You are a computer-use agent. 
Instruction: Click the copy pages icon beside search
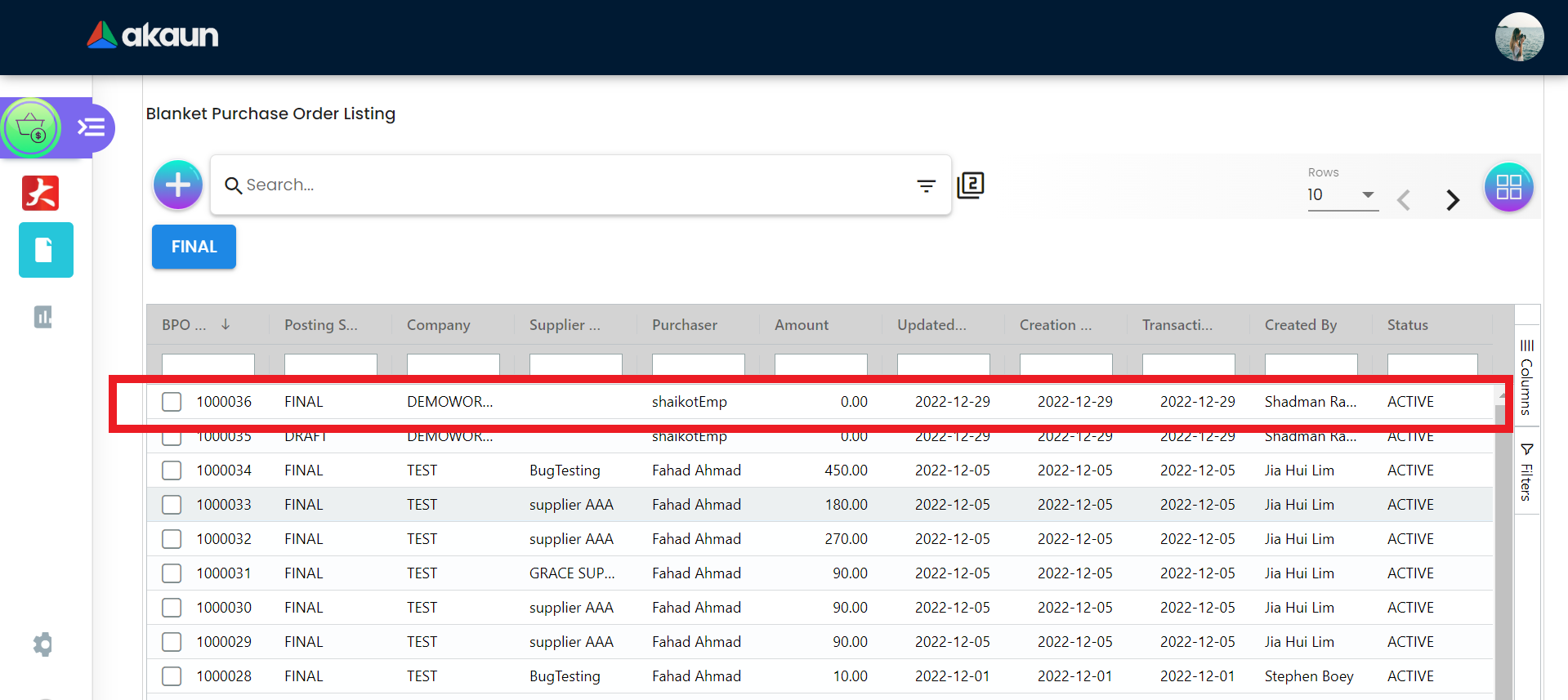[971, 185]
